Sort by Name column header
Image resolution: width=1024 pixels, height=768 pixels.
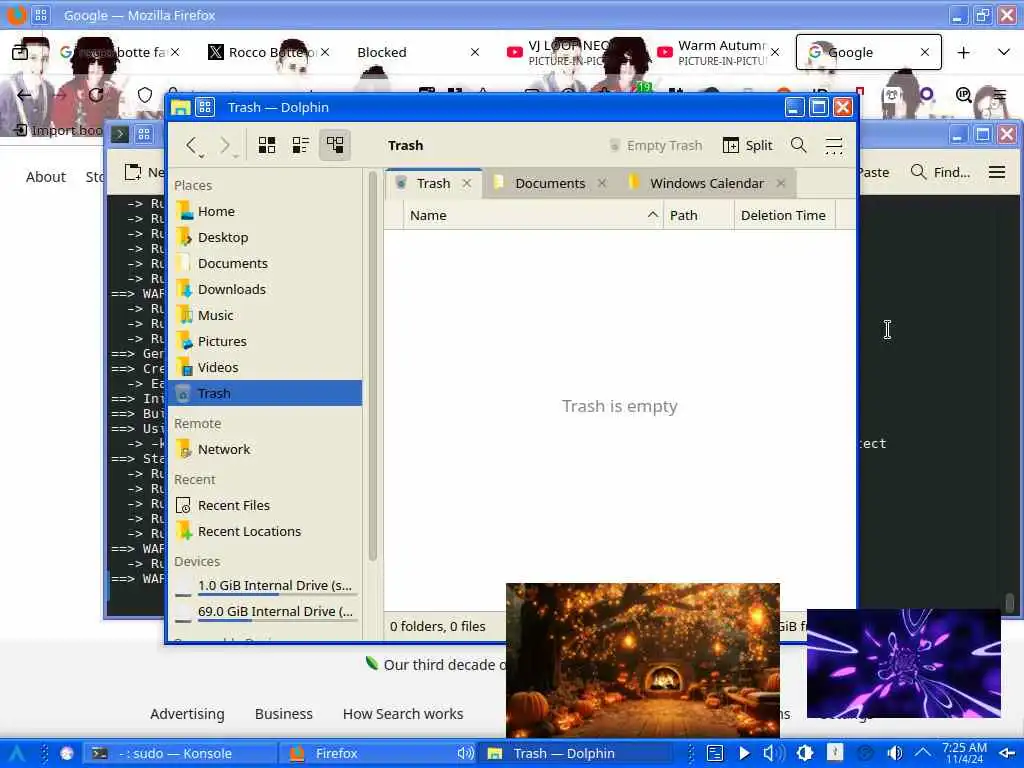point(534,216)
